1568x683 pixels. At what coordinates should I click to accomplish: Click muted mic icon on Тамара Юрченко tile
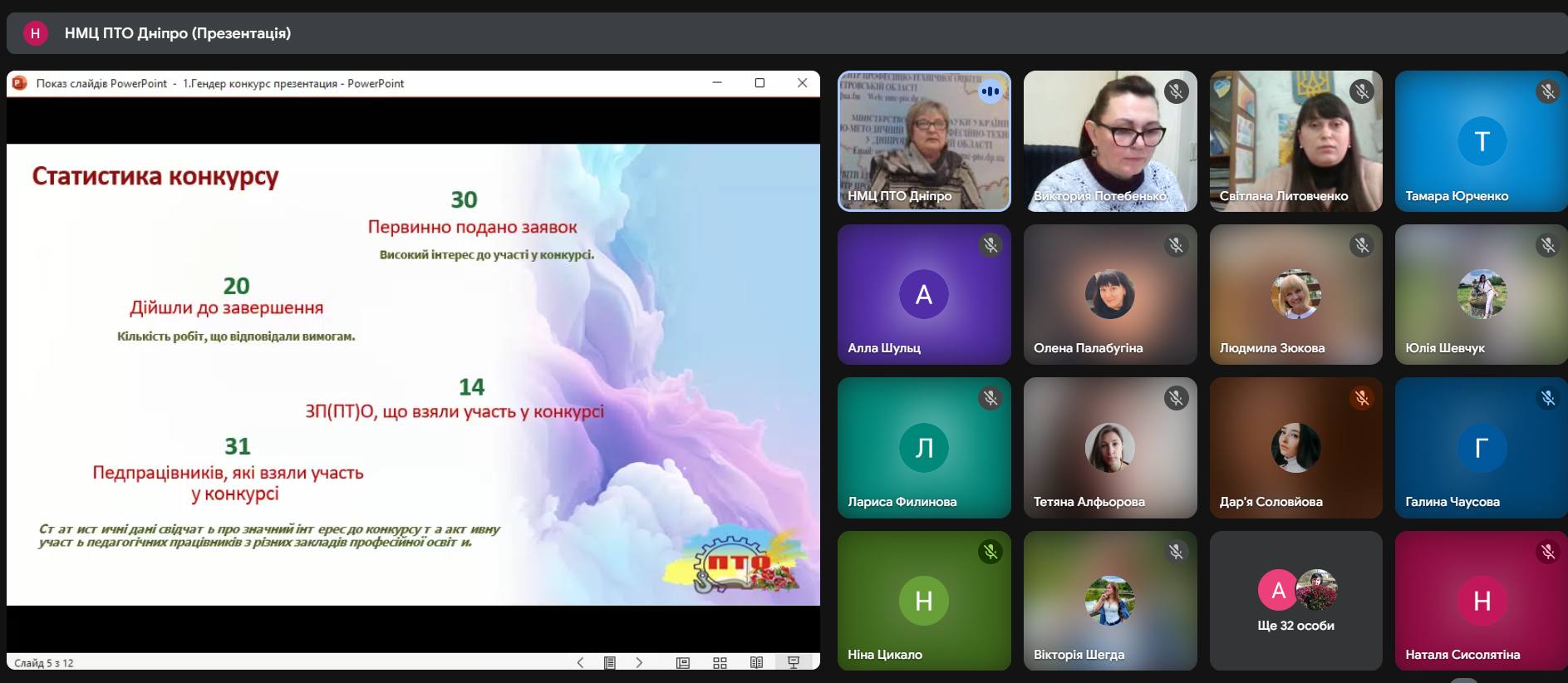pos(1547,91)
